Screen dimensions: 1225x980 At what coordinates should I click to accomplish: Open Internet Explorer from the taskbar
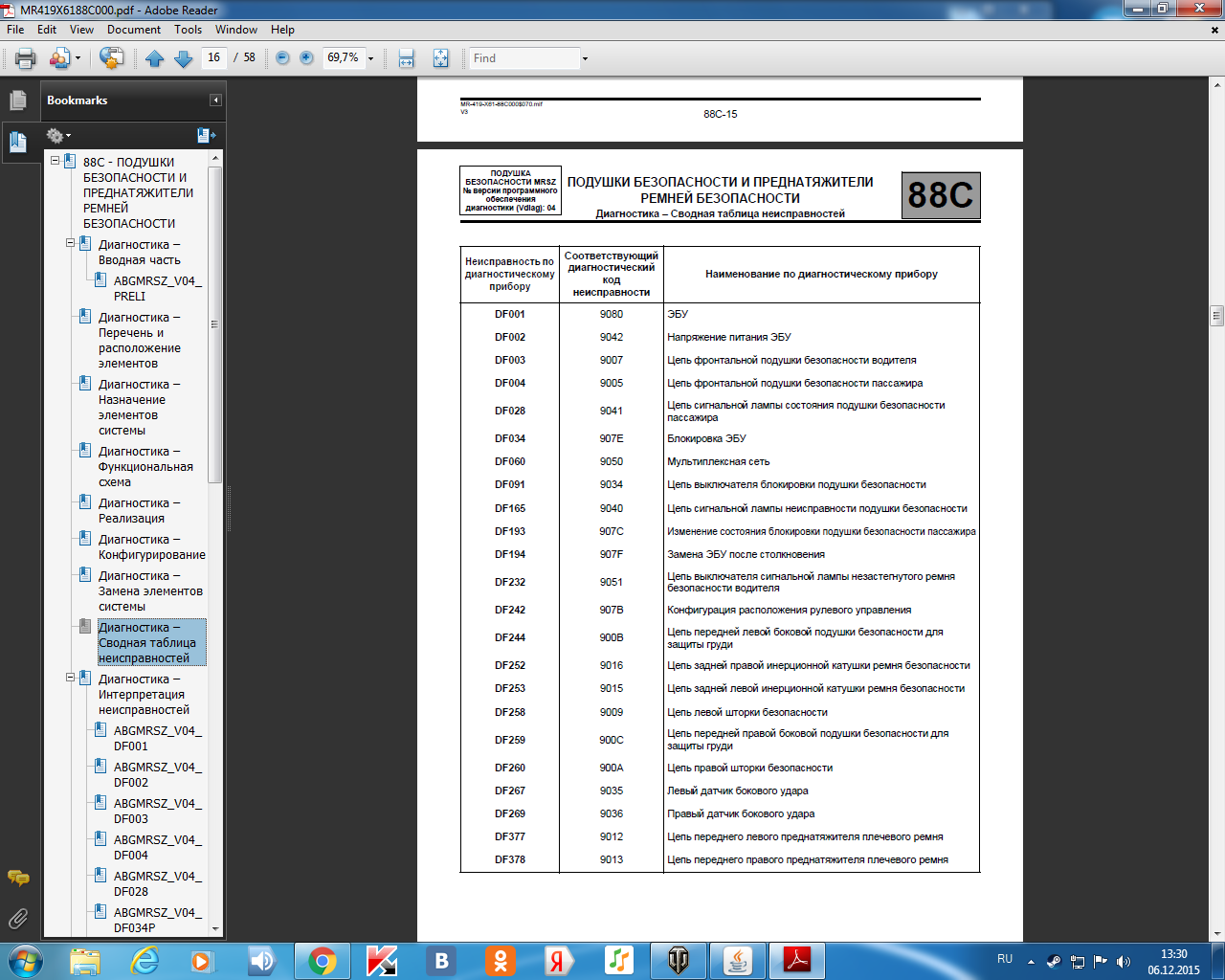click(x=145, y=960)
